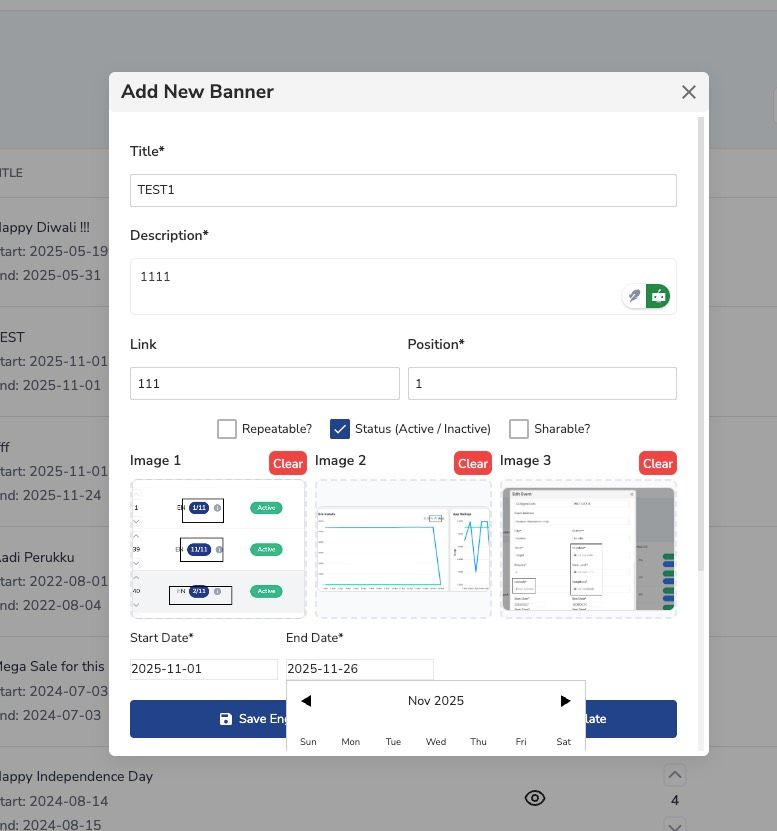Click the Title input field

(x=403, y=190)
